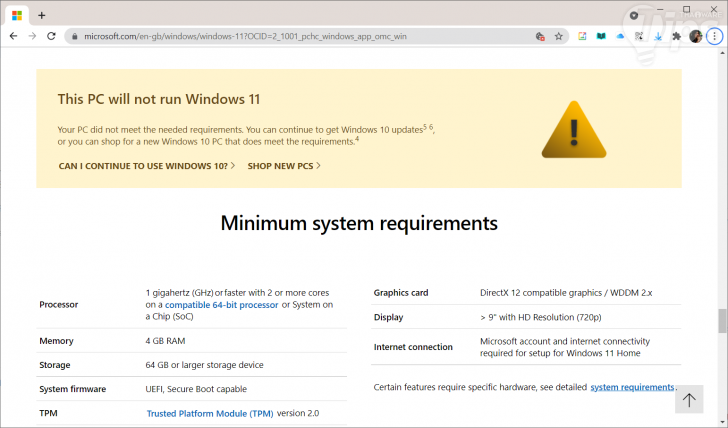Open the QR code extension icon
728x428 pixels.
pos(639,36)
